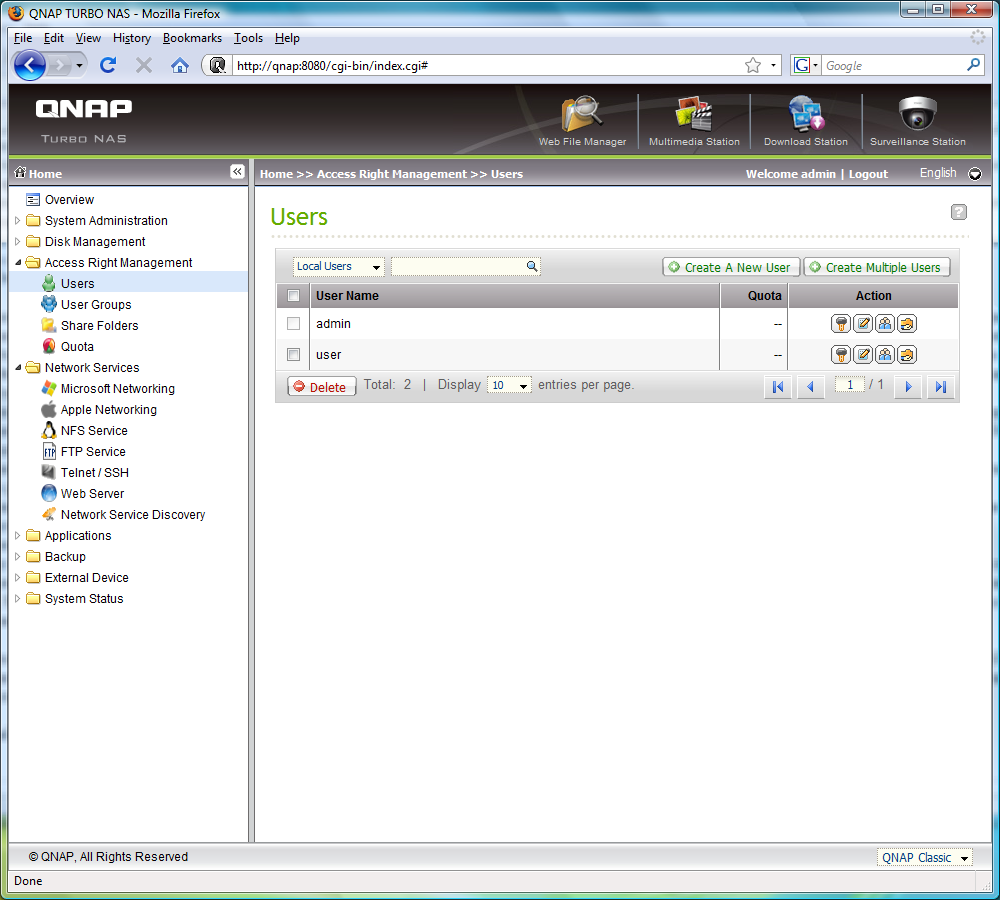The width and height of the screenshot is (1000, 900).
Task: Click the search magnifier in user filter
Action: coord(531,266)
